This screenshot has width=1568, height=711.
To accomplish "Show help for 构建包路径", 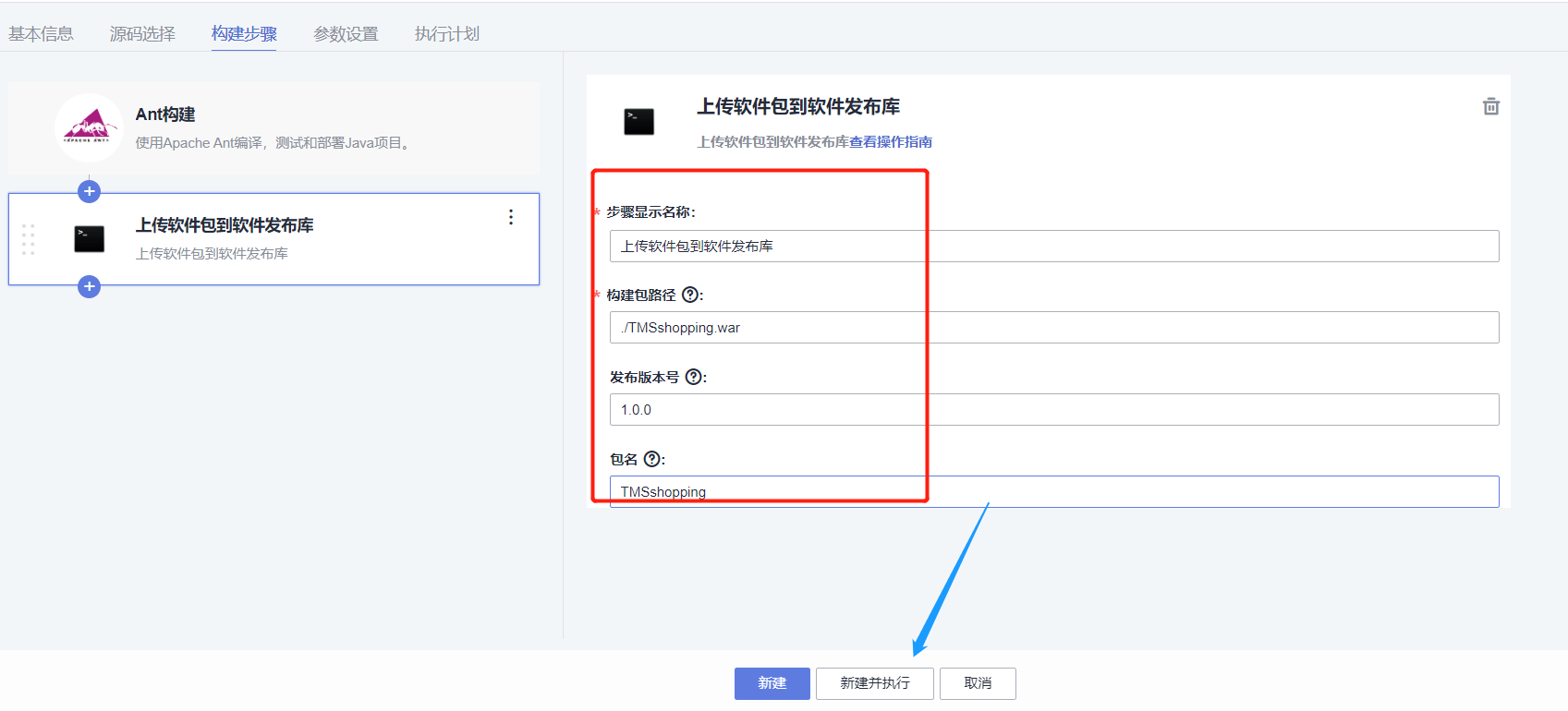I will click(690, 295).
